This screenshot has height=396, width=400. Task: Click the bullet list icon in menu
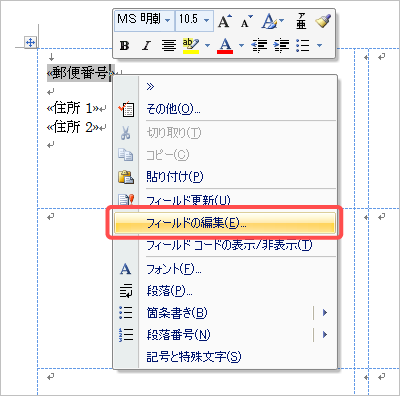[126, 313]
